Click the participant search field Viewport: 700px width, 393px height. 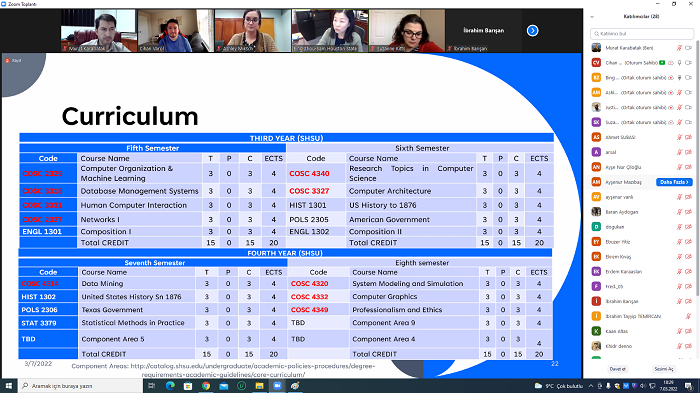[642, 33]
